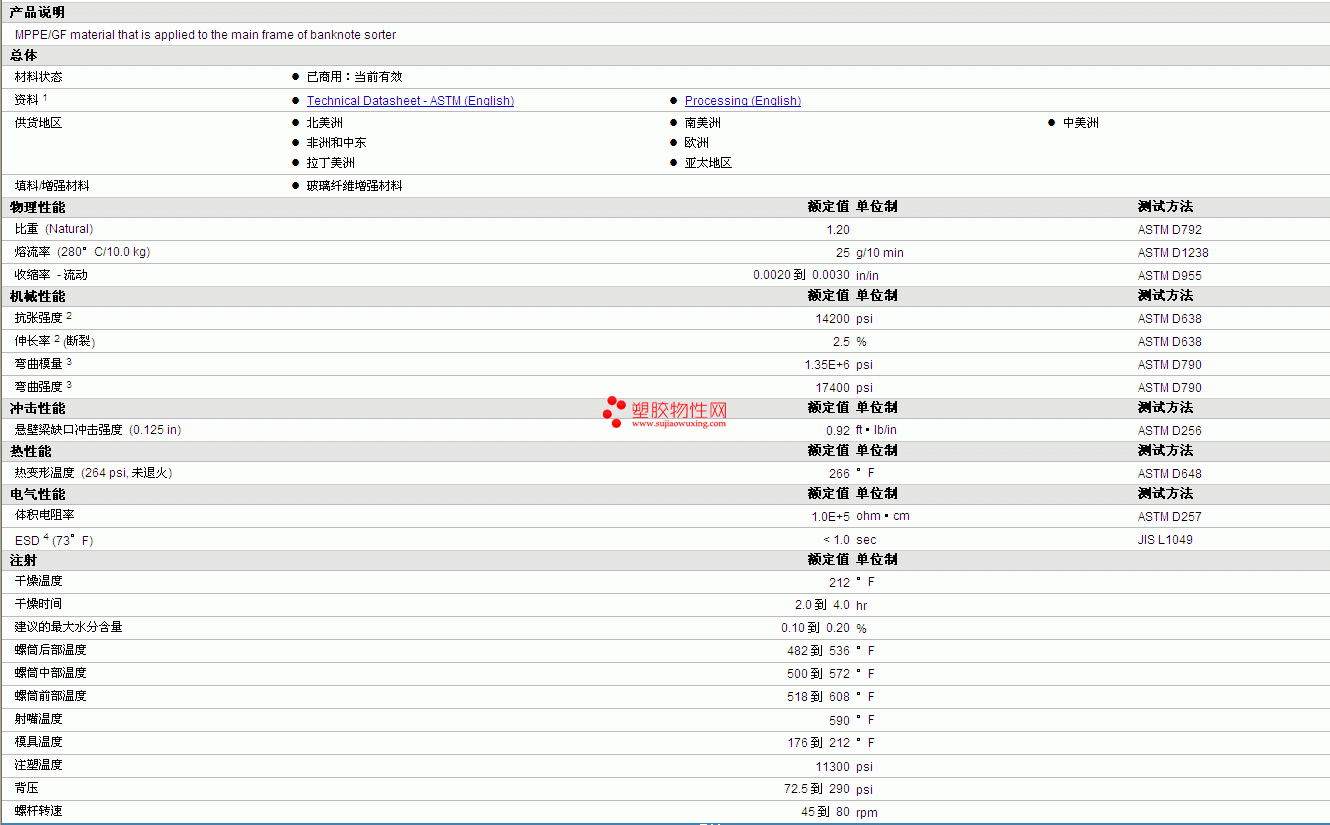Click the ESD test method JIS L1049
Image resolution: width=1330 pixels, height=825 pixels.
click(1165, 540)
